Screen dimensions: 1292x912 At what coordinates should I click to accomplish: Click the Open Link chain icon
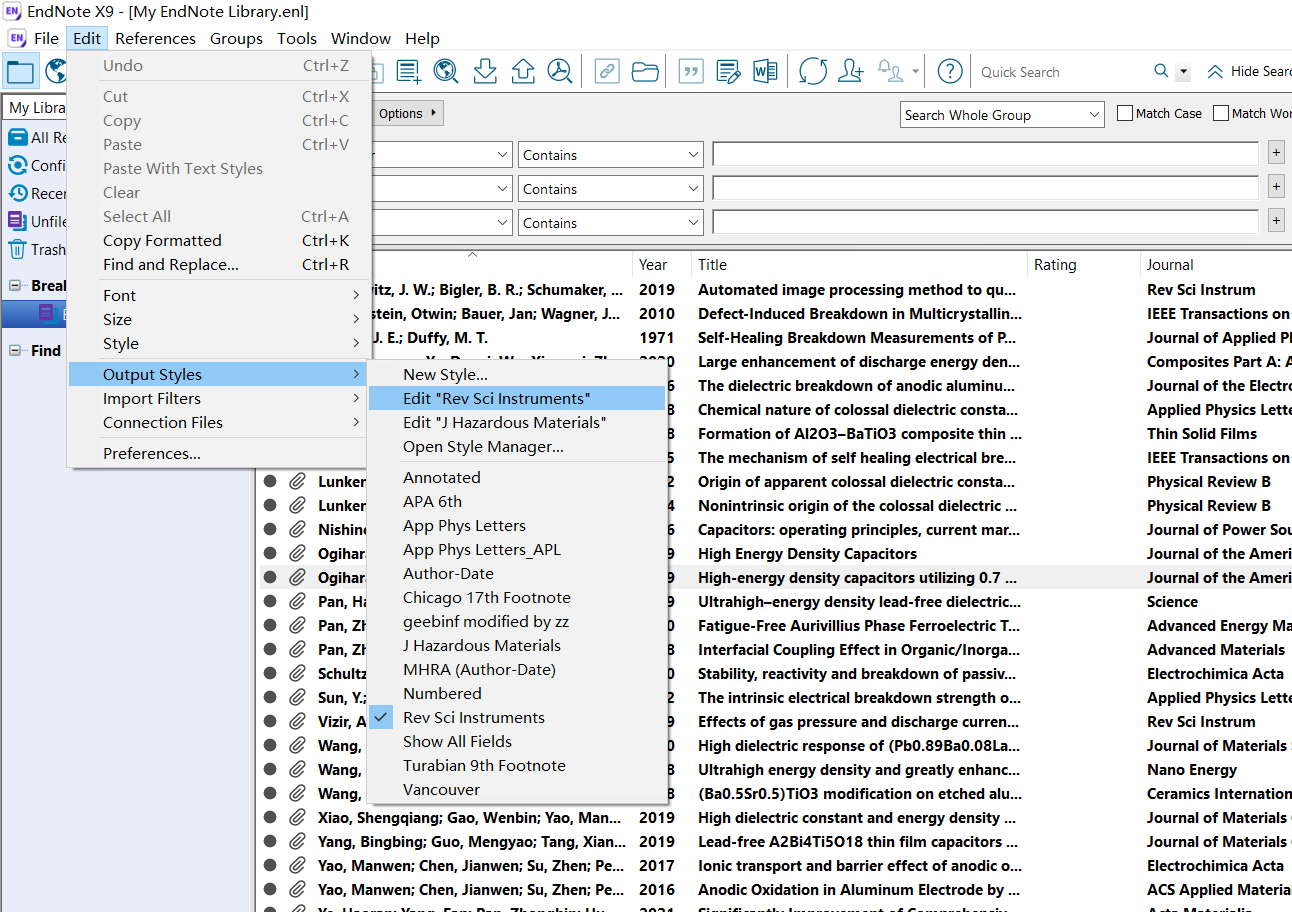click(607, 71)
